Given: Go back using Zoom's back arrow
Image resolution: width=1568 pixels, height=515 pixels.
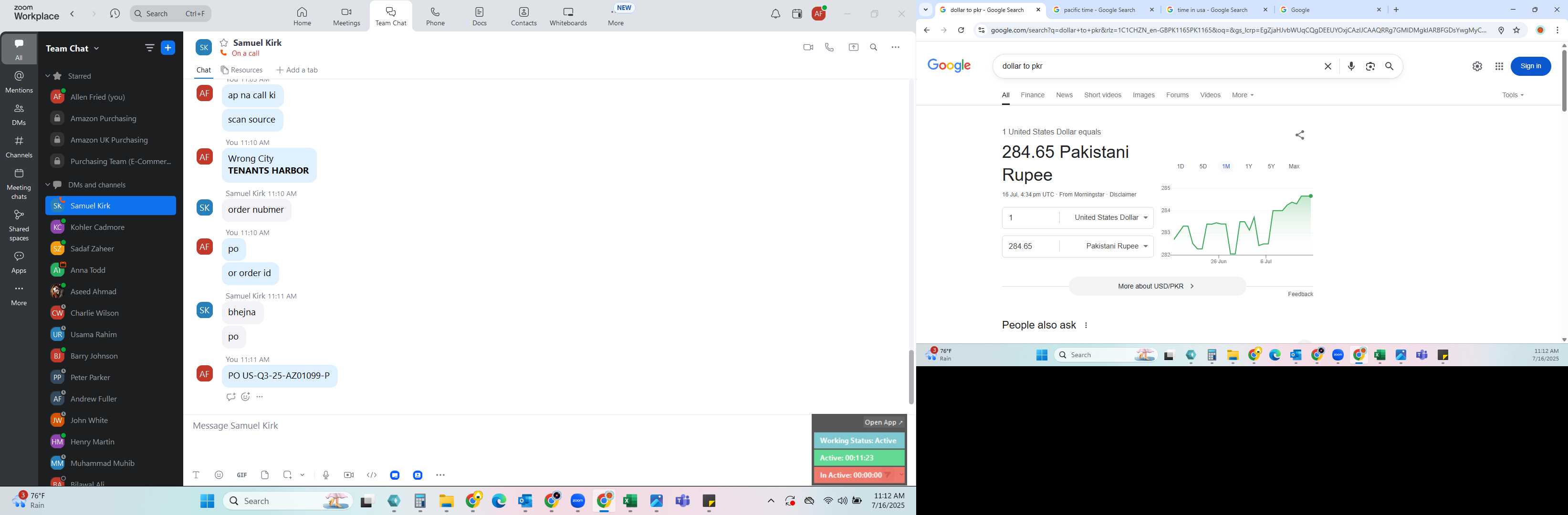Looking at the screenshot, I should coord(73,13).
